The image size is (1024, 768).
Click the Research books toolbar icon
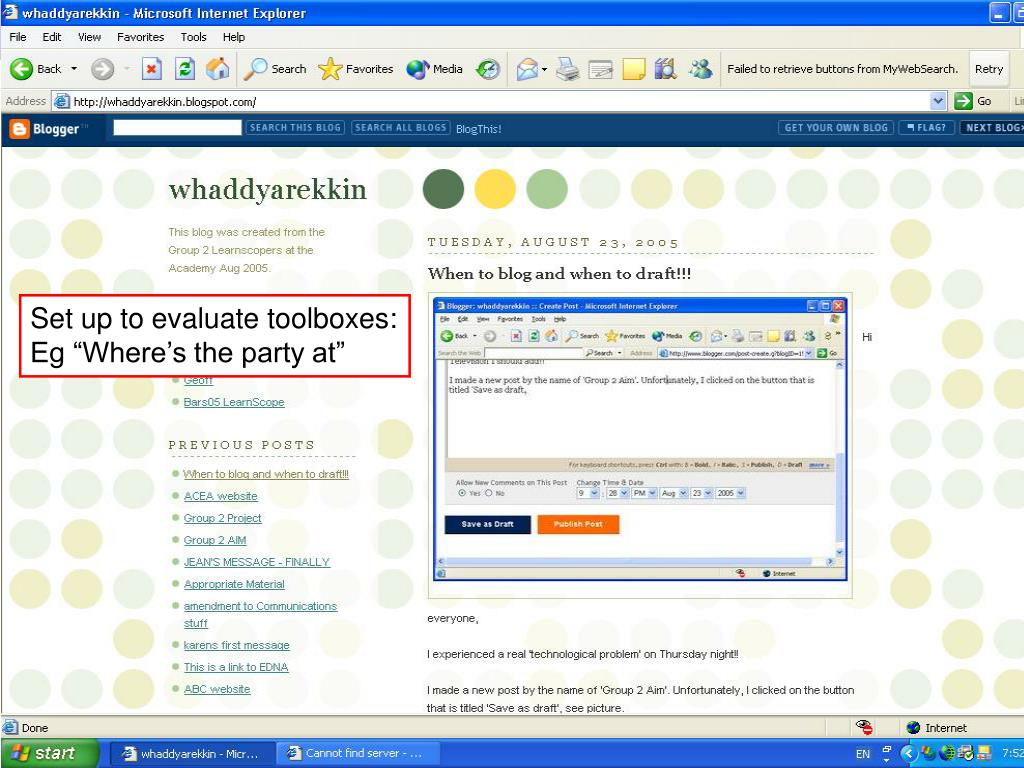(665, 69)
